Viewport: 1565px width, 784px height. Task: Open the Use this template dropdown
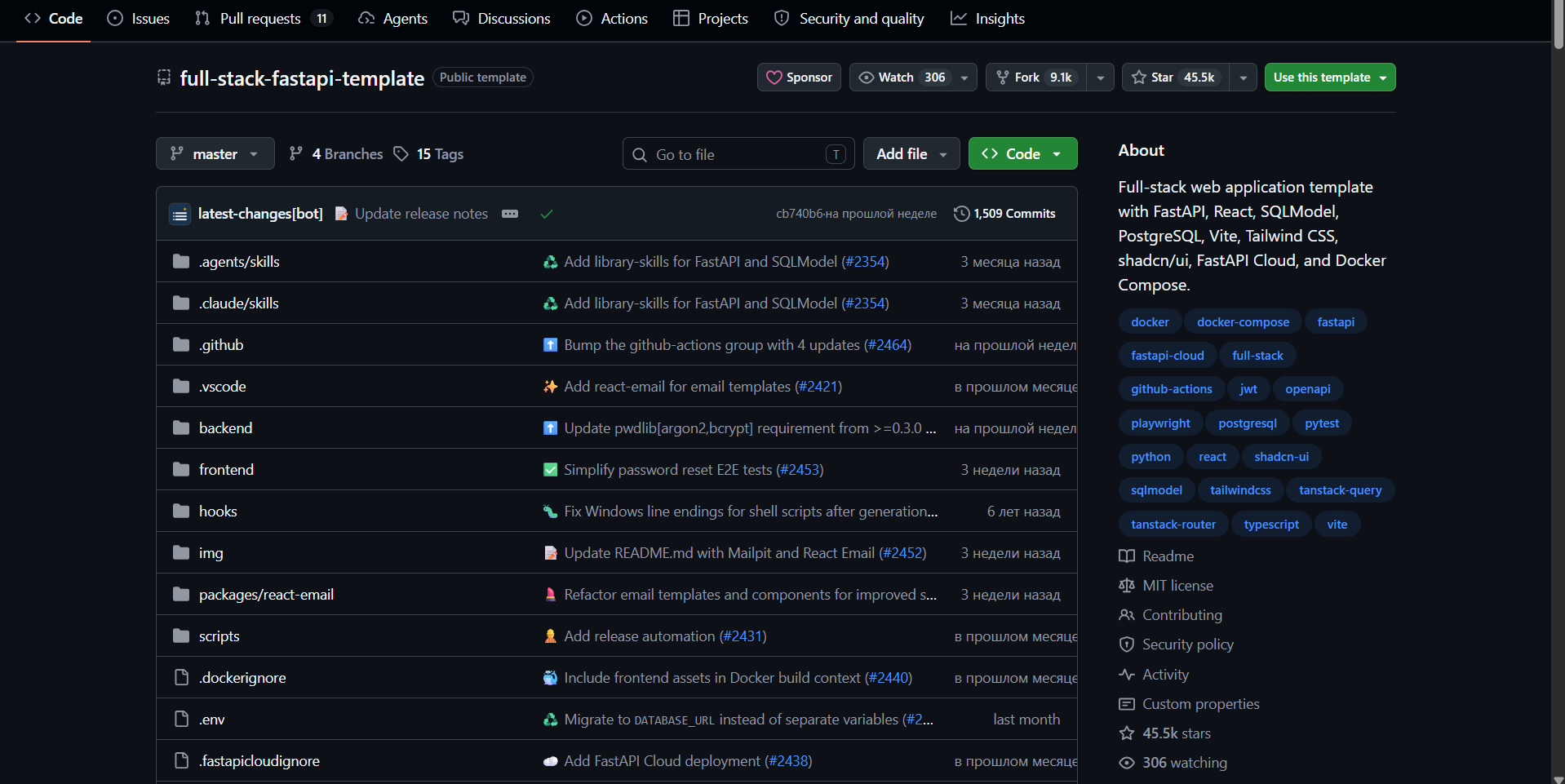1330,78
